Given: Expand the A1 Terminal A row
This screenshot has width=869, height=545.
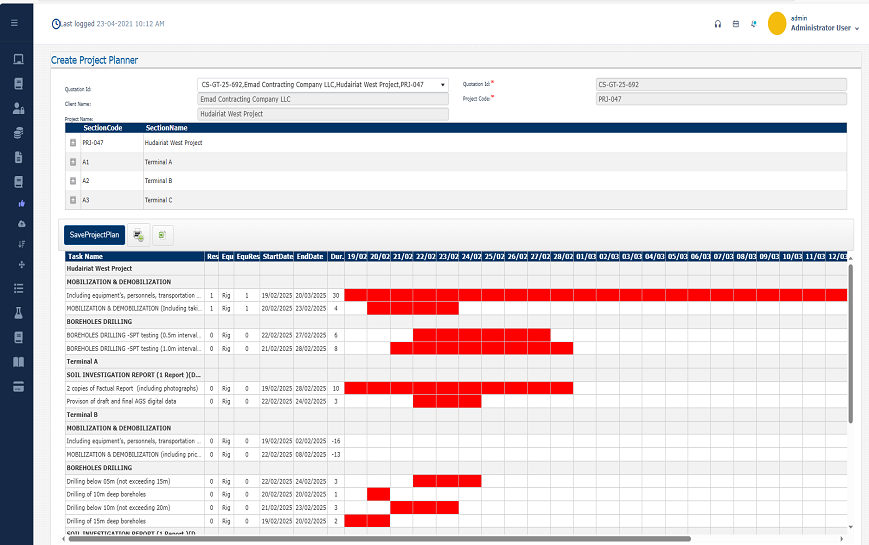Looking at the screenshot, I should click(73, 162).
